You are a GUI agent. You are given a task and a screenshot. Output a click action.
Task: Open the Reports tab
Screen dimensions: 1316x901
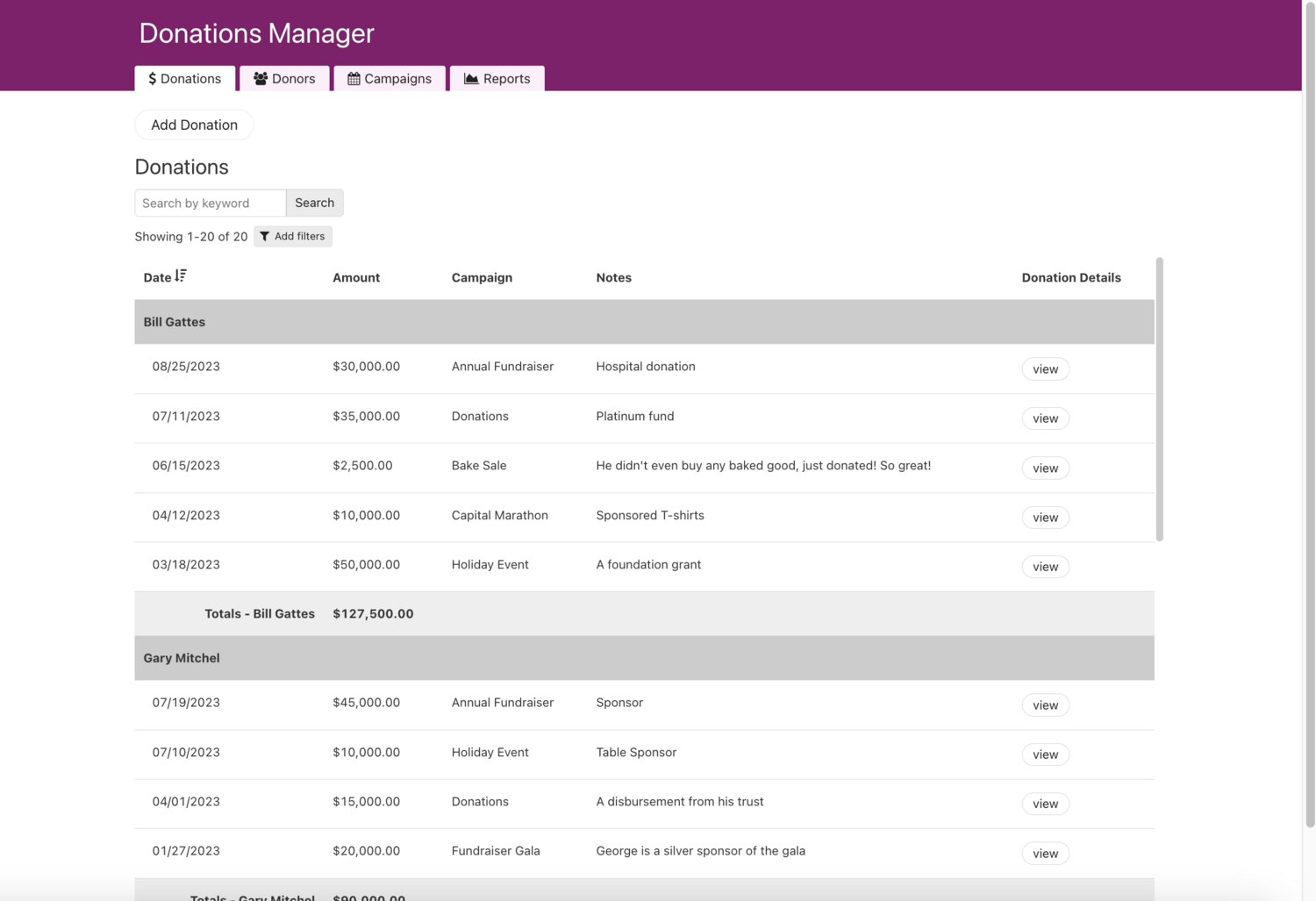coord(497,79)
